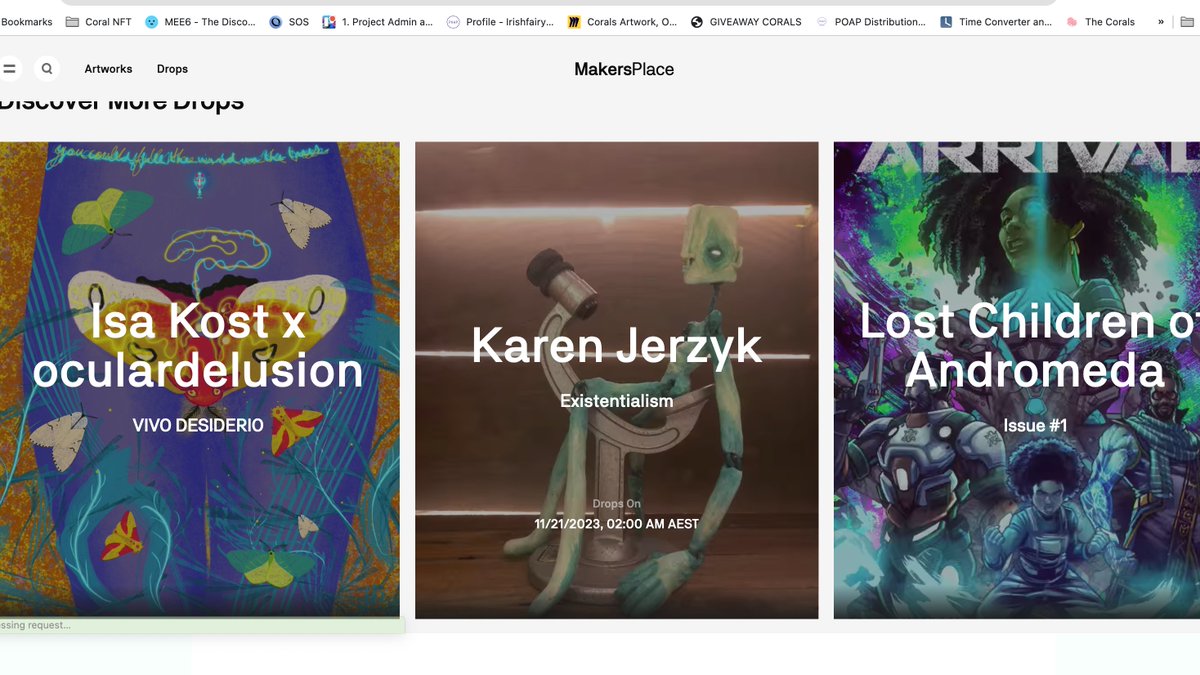Click the Bookmarks label in bookmarks bar

point(26,21)
